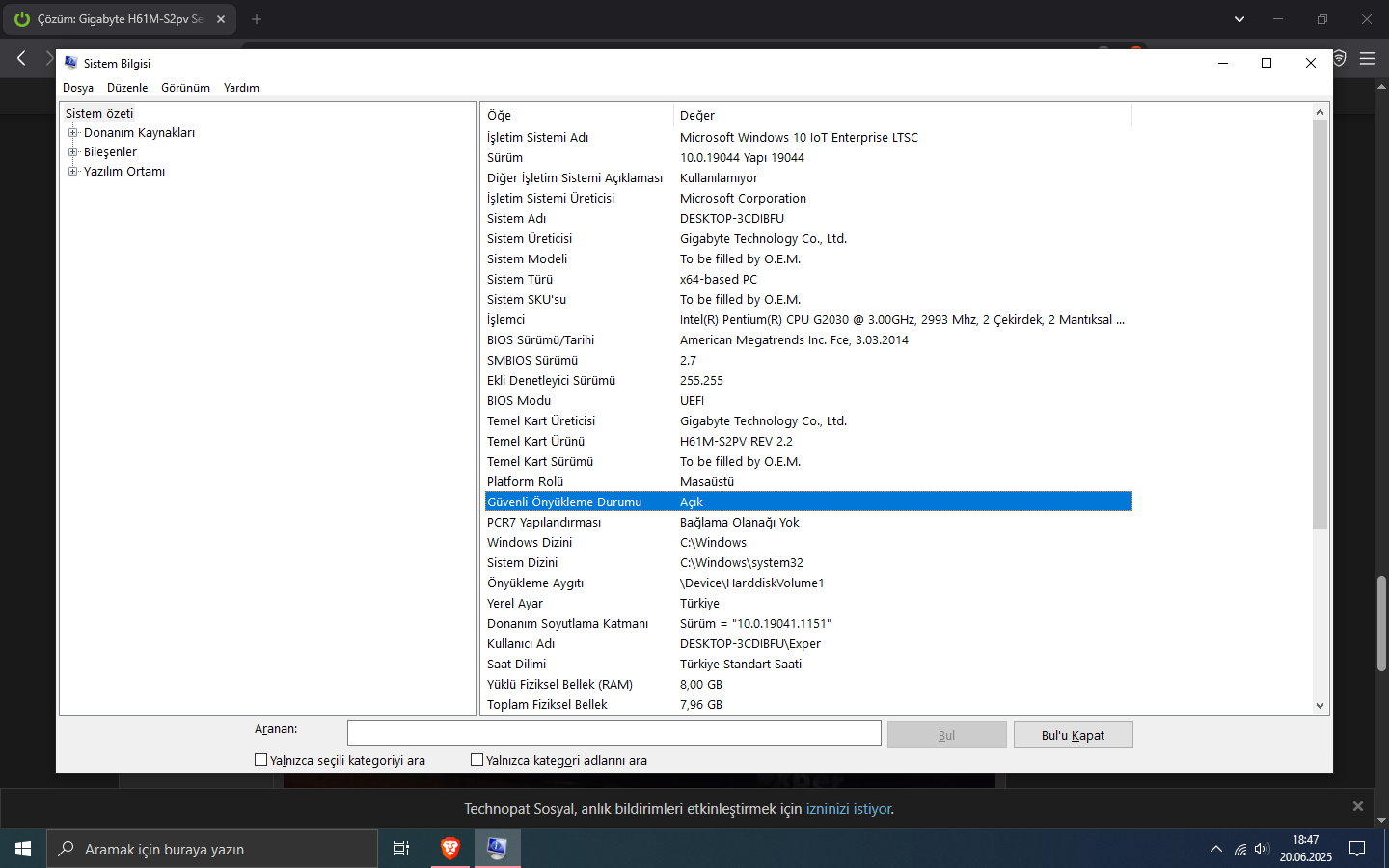1389x868 pixels.
Task: Enable 'Yalnızca seçili kategoriyi ara' checkbox
Action: tap(260, 760)
